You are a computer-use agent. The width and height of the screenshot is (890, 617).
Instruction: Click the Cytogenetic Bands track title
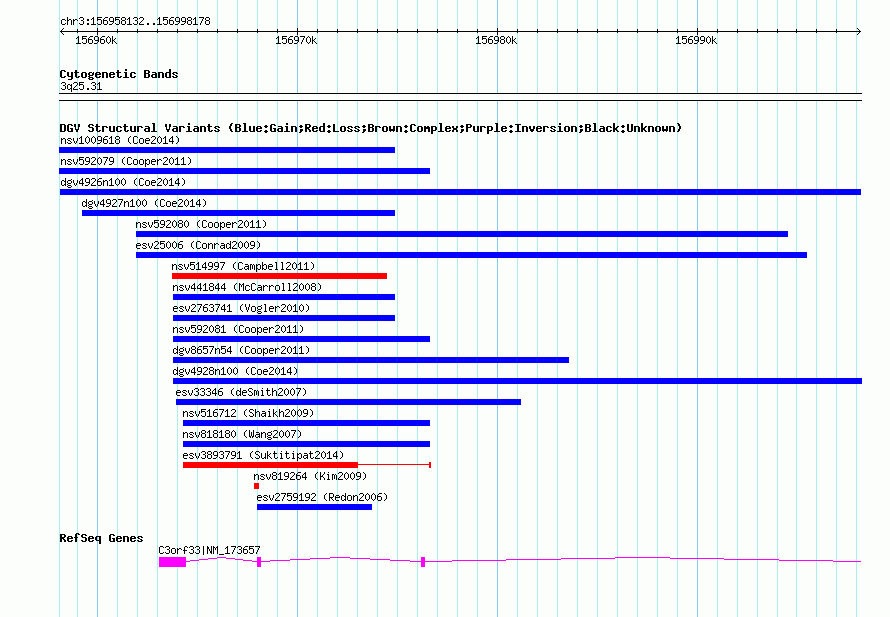[x=119, y=74]
